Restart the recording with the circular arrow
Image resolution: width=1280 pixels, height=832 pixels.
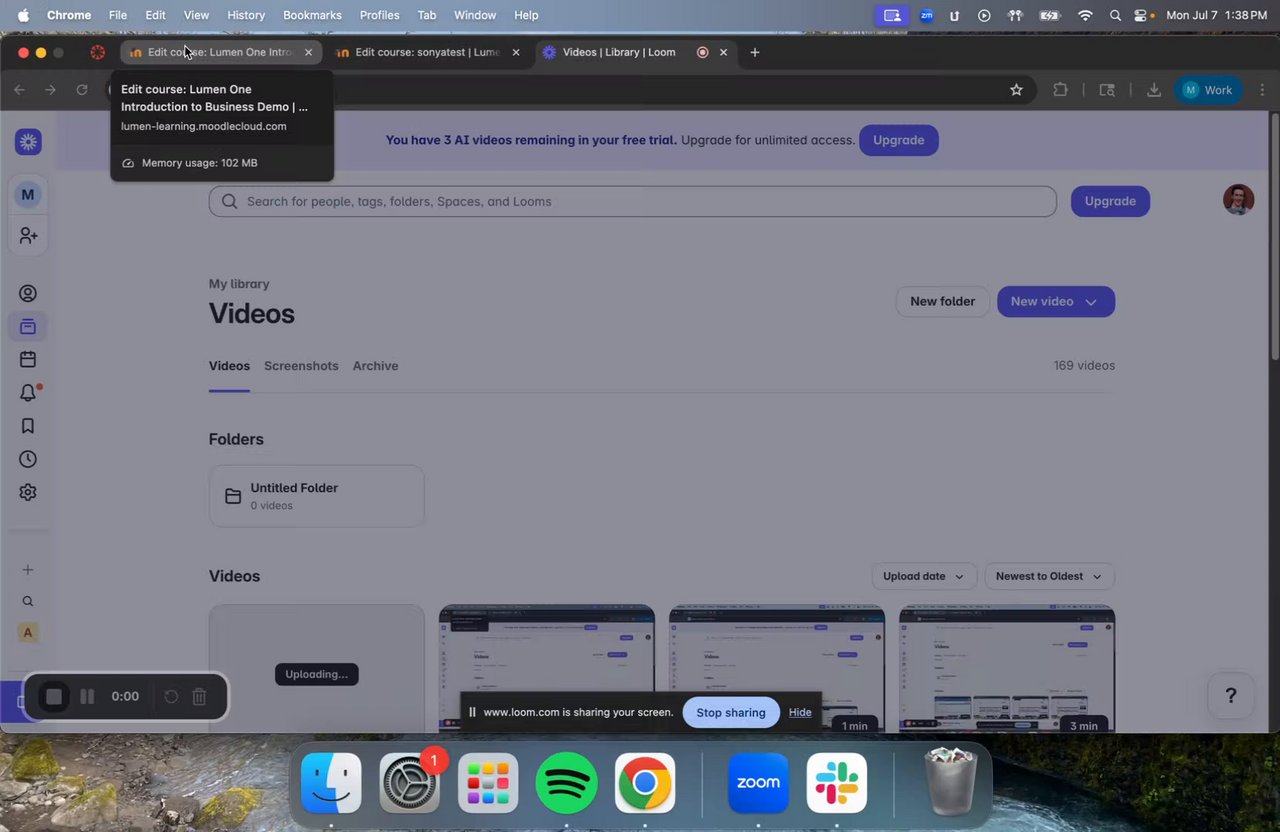coord(171,697)
